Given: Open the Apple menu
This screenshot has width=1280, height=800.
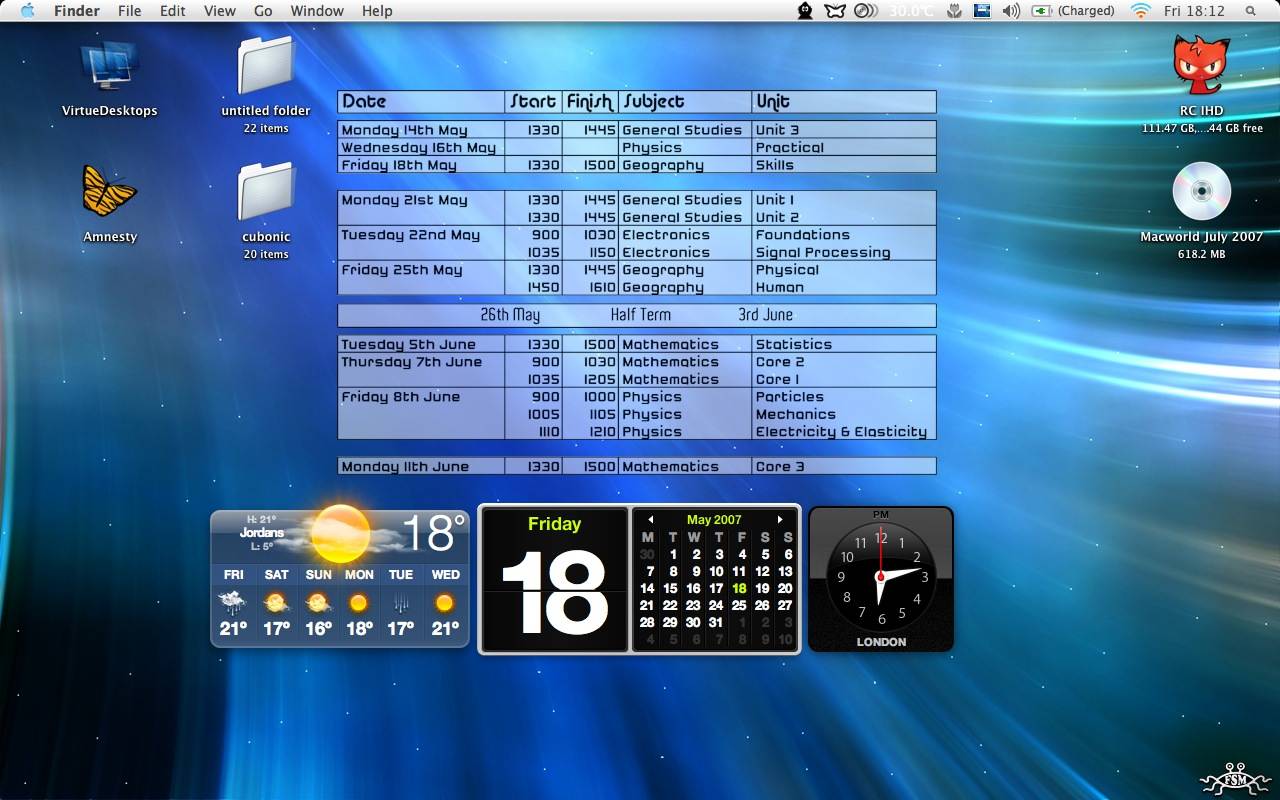Looking at the screenshot, I should coord(27,11).
